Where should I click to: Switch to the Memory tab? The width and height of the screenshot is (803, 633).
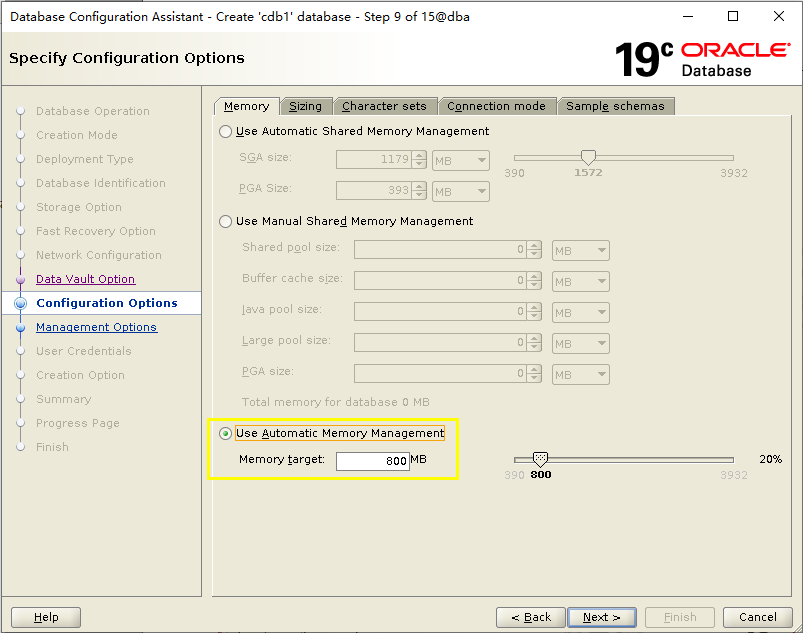(x=246, y=106)
